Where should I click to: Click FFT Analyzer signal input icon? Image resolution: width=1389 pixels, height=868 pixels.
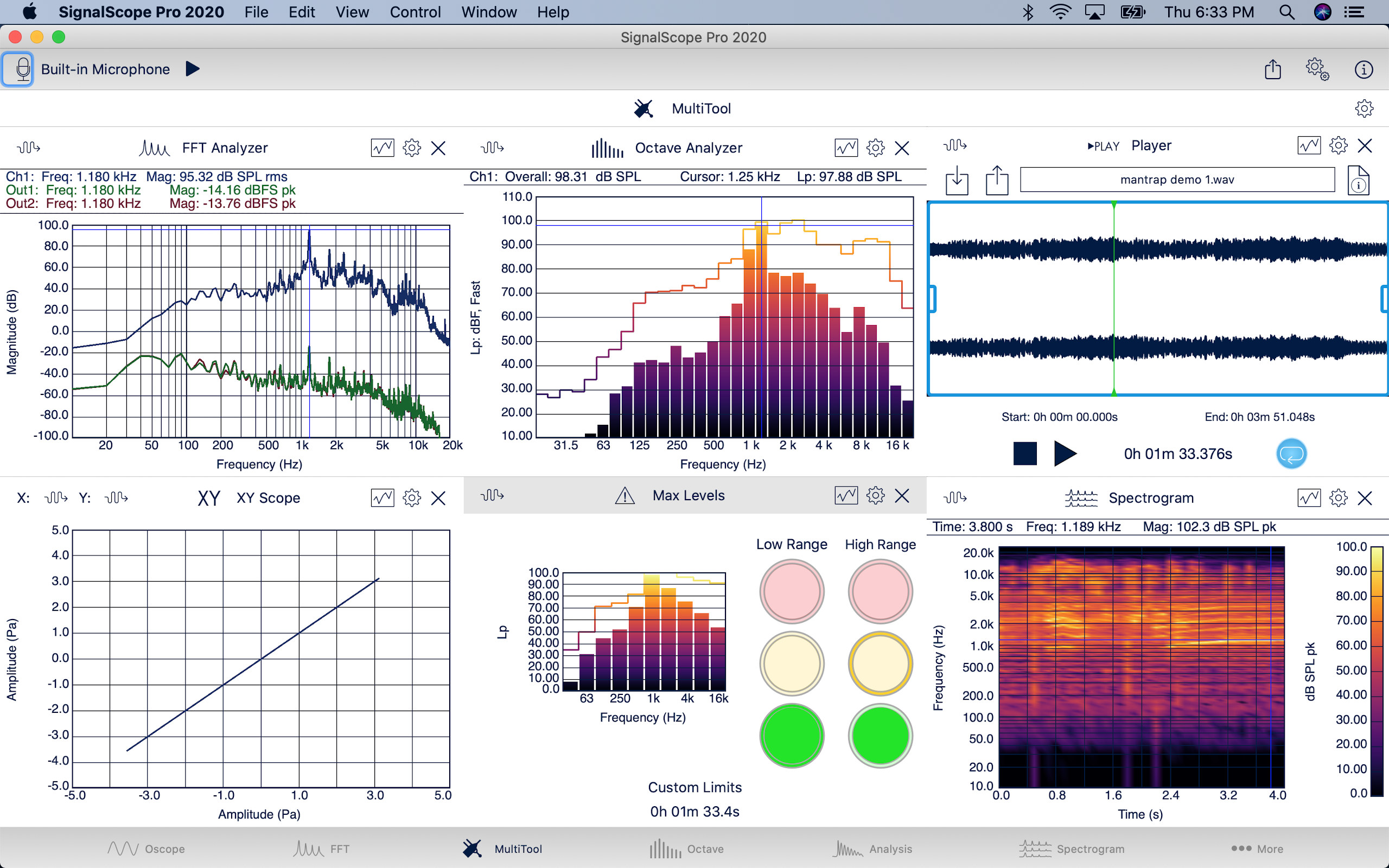[x=28, y=148]
